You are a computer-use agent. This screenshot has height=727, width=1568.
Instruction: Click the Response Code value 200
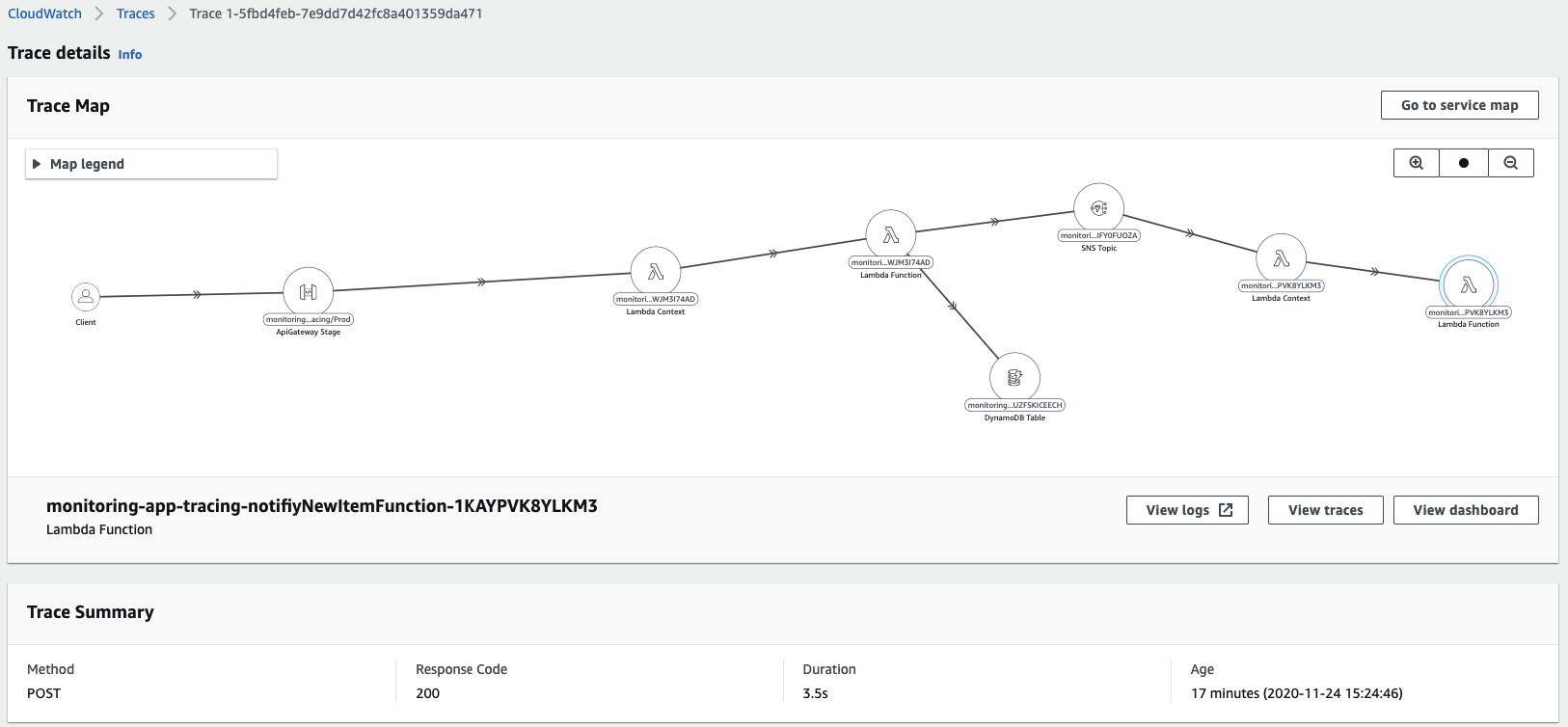[x=428, y=693]
